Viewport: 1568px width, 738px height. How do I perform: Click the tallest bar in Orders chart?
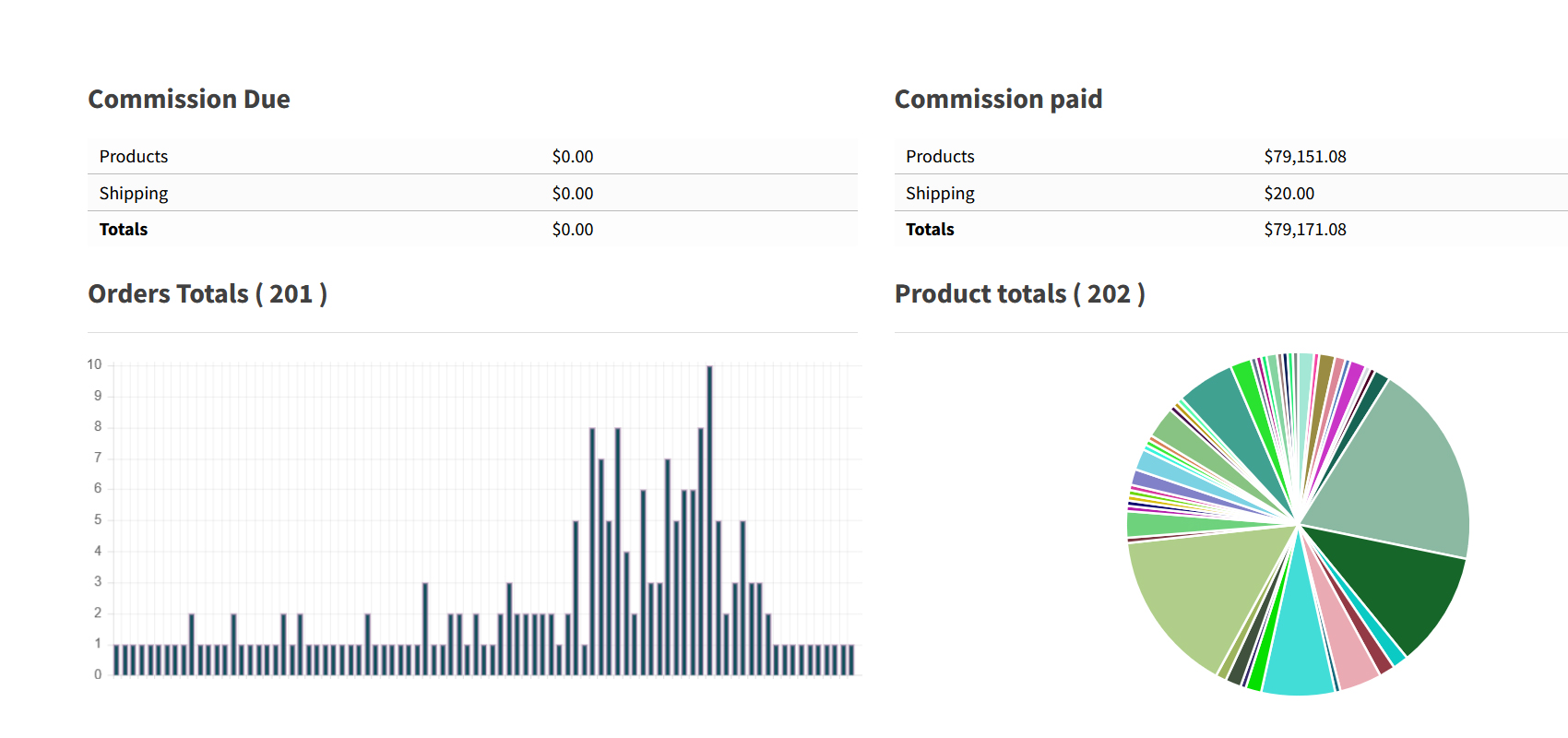coord(709,519)
